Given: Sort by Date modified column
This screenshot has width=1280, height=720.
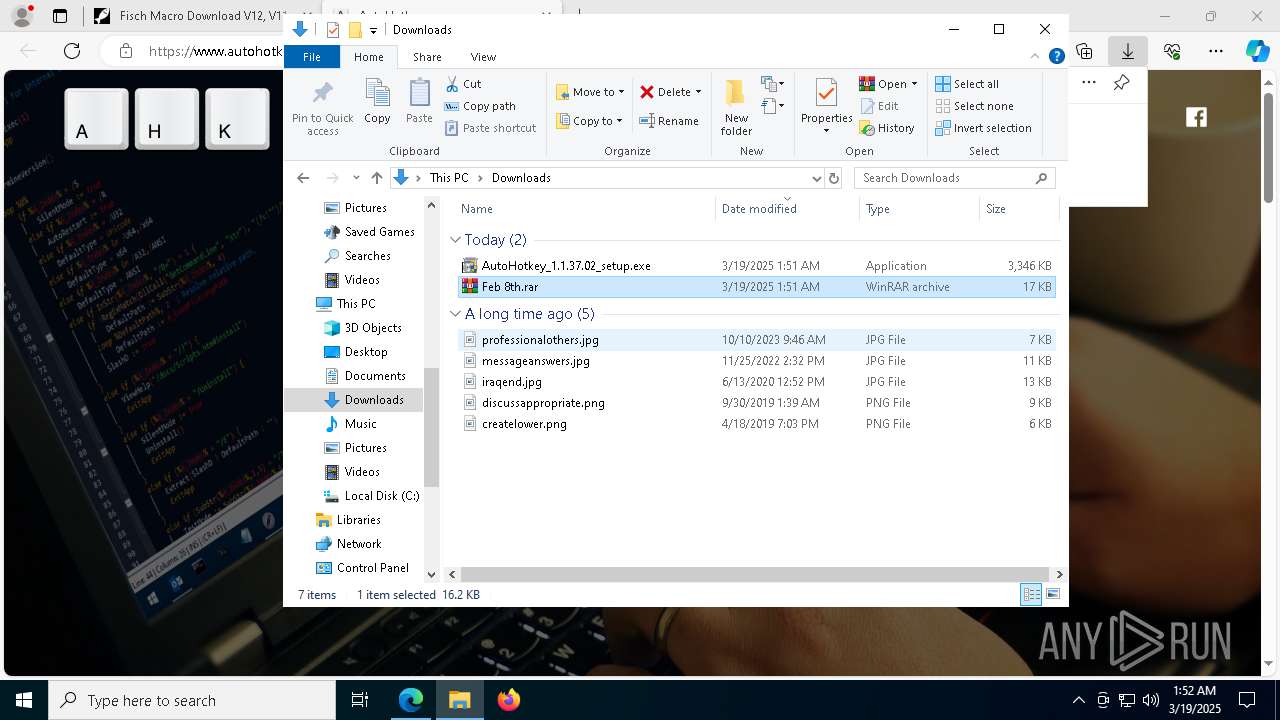Looking at the screenshot, I should click(787, 209).
